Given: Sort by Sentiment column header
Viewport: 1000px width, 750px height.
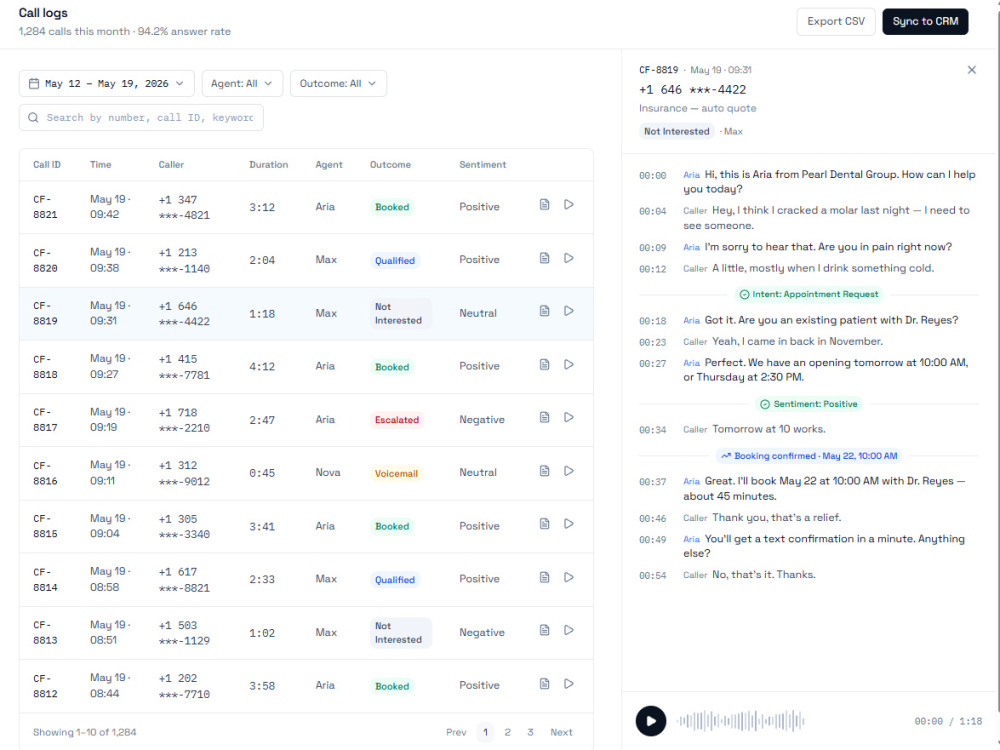Looking at the screenshot, I should [483, 165].
